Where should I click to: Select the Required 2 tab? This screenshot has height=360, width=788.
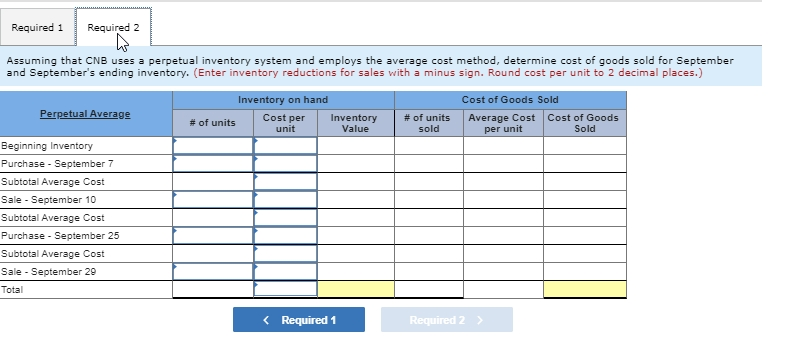pyautogui.click(x=113, y=27)
